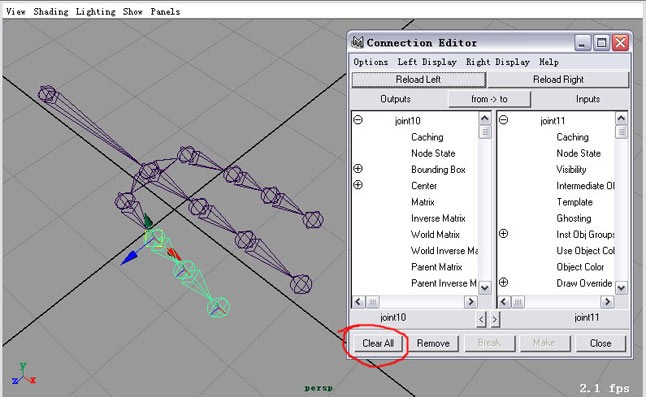Collapse the joint10 node in Outputs list
Screen dimensions: 646x397
[x=358, y=120]
